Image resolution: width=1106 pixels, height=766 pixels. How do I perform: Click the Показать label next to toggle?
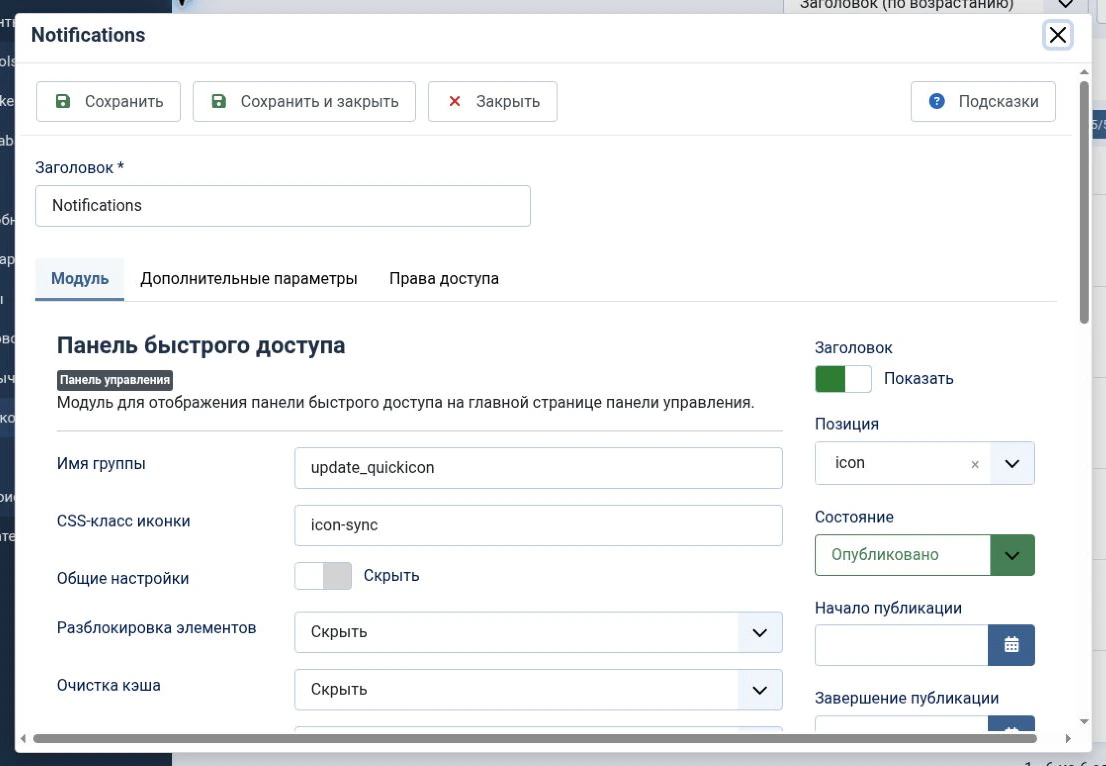point(918,379)
